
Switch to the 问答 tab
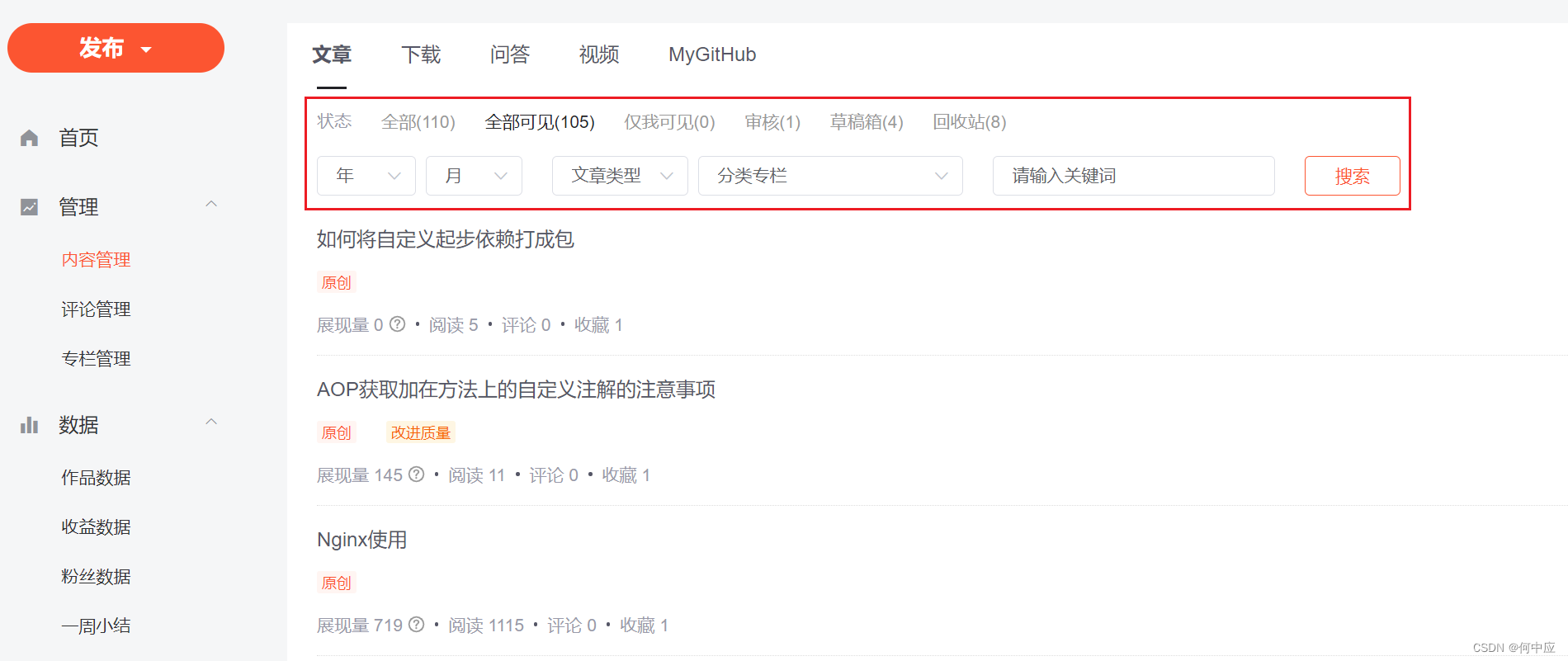pyautogui.click(x=510, y=54)
